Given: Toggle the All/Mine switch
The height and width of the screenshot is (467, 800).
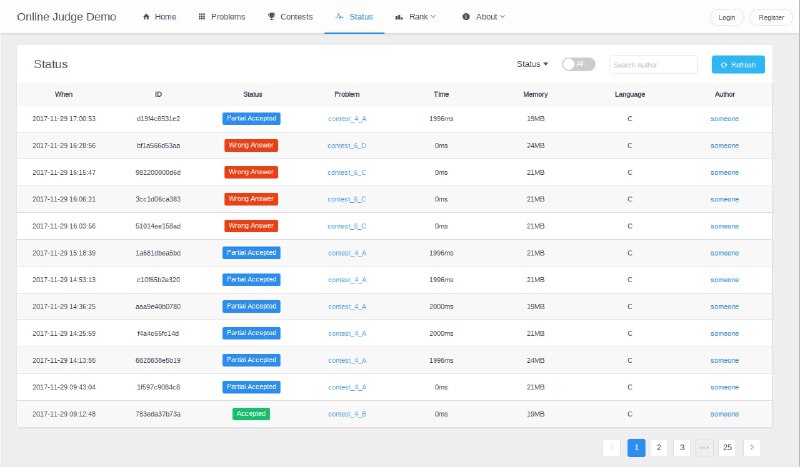Looking at the screenshot, I should click(x=578, y=64).
